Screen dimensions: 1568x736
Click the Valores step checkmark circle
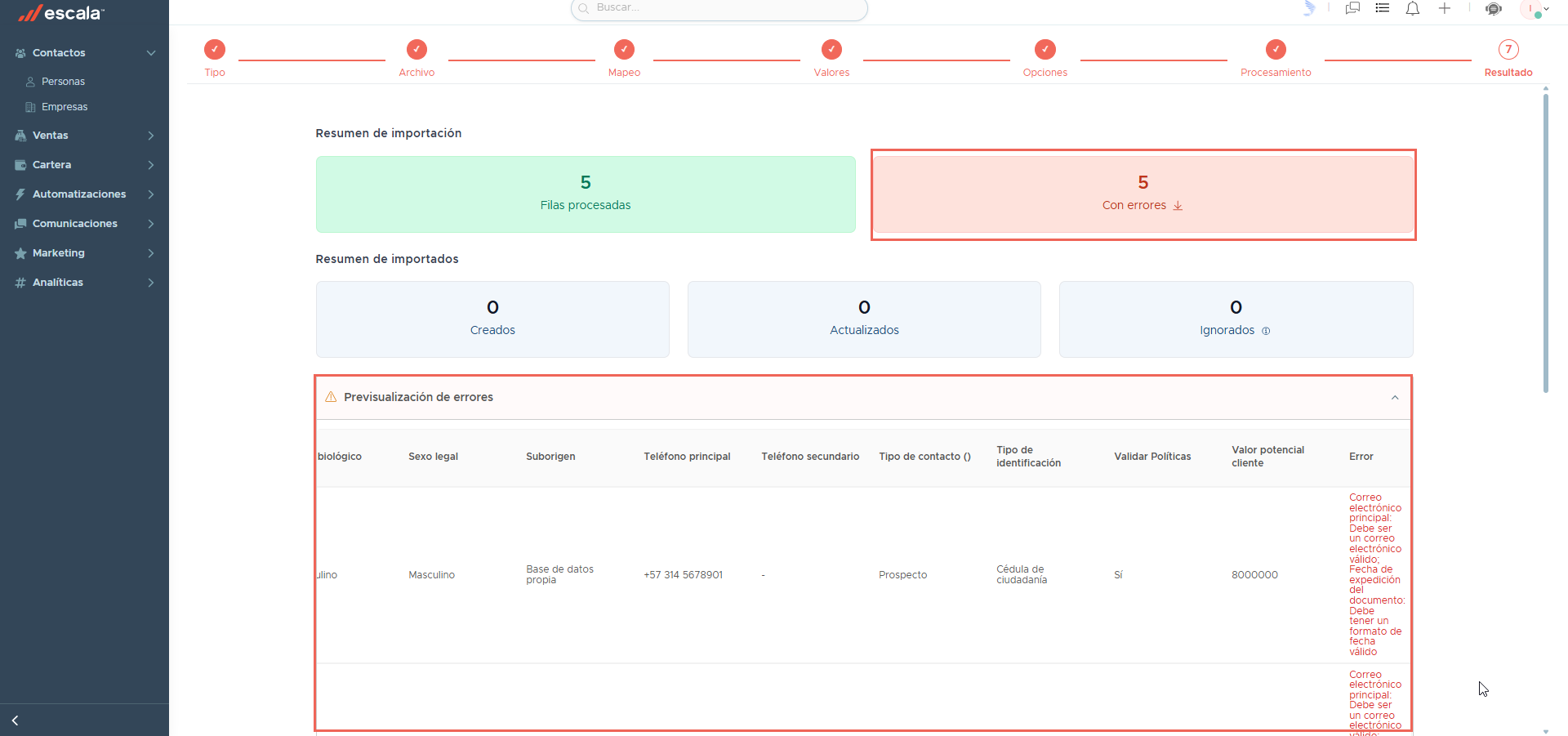coord(831,49)
